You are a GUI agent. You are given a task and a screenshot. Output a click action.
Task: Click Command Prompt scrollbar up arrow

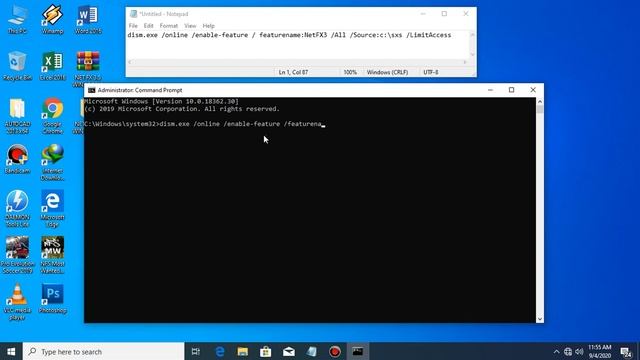540,101
